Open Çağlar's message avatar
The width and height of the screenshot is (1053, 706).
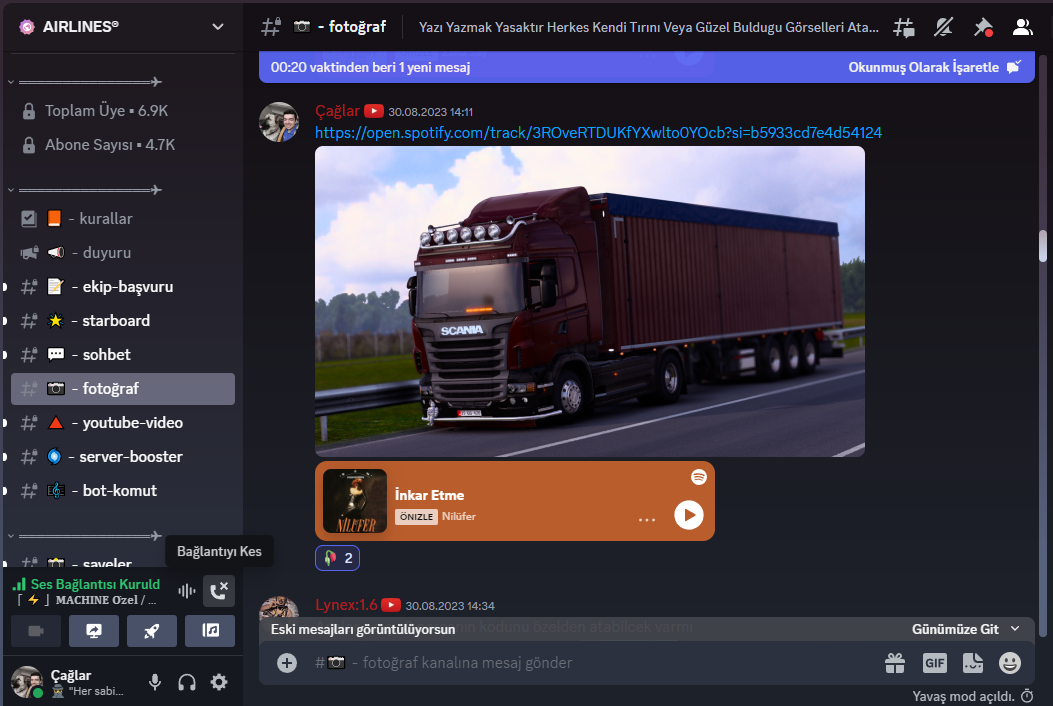[279, 122]
